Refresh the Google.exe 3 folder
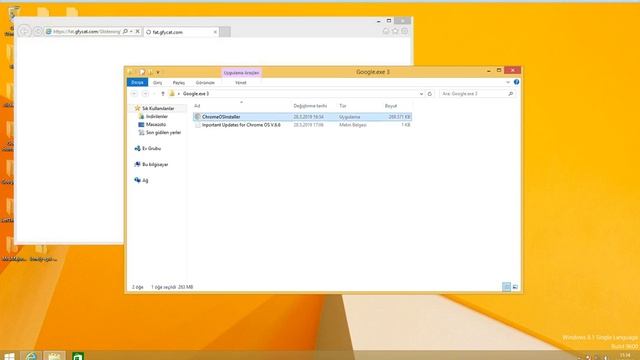The image size is (640, 360). pos(429,94)
